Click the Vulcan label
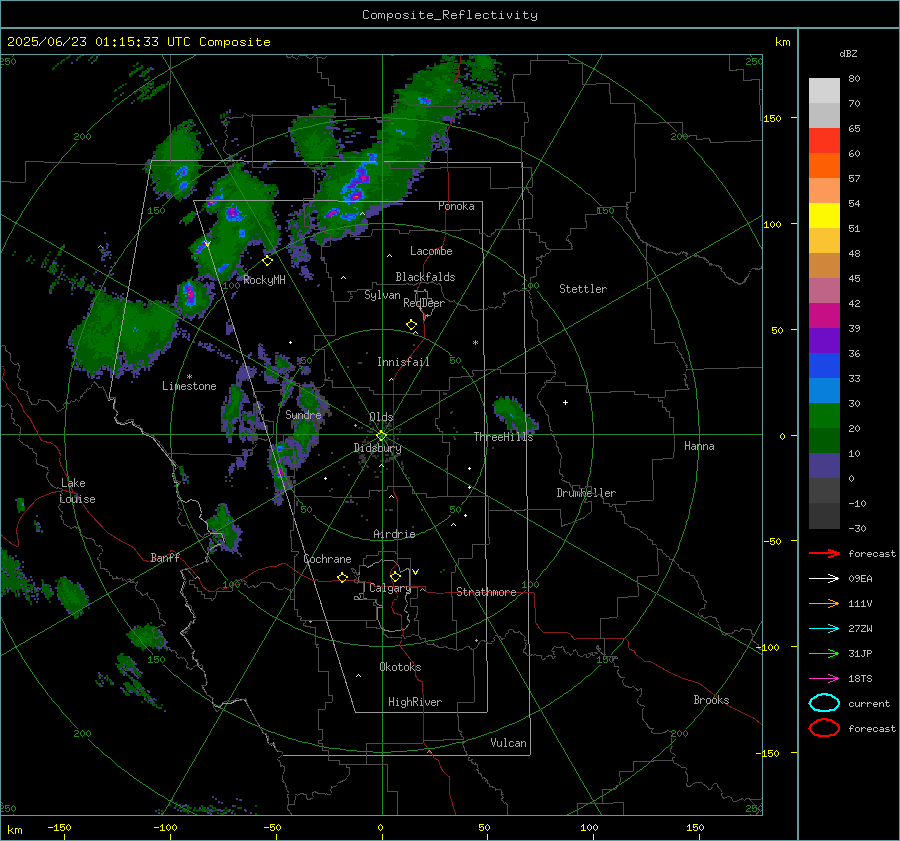This screenshot has width=900, height=841. (x=509, y=743)
